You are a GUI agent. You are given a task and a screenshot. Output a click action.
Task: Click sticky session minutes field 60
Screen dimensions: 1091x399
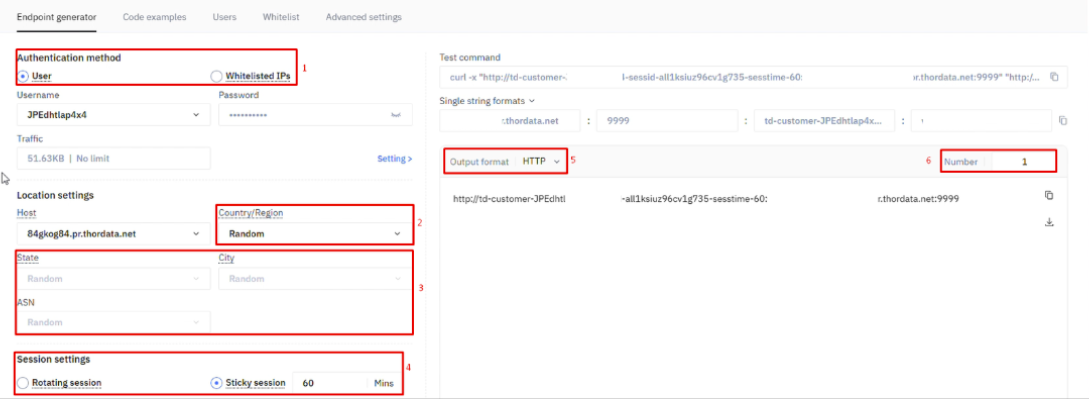tap(330, 383)
